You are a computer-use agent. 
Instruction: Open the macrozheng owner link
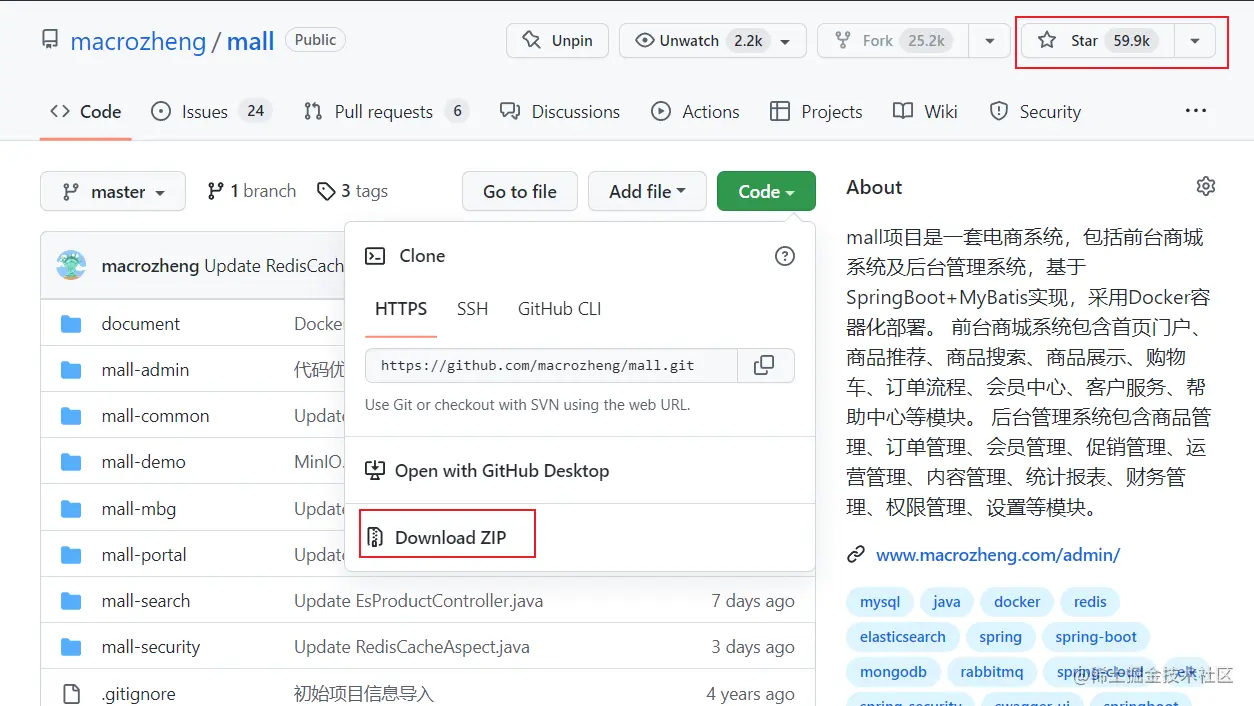[x=138, y=41]
